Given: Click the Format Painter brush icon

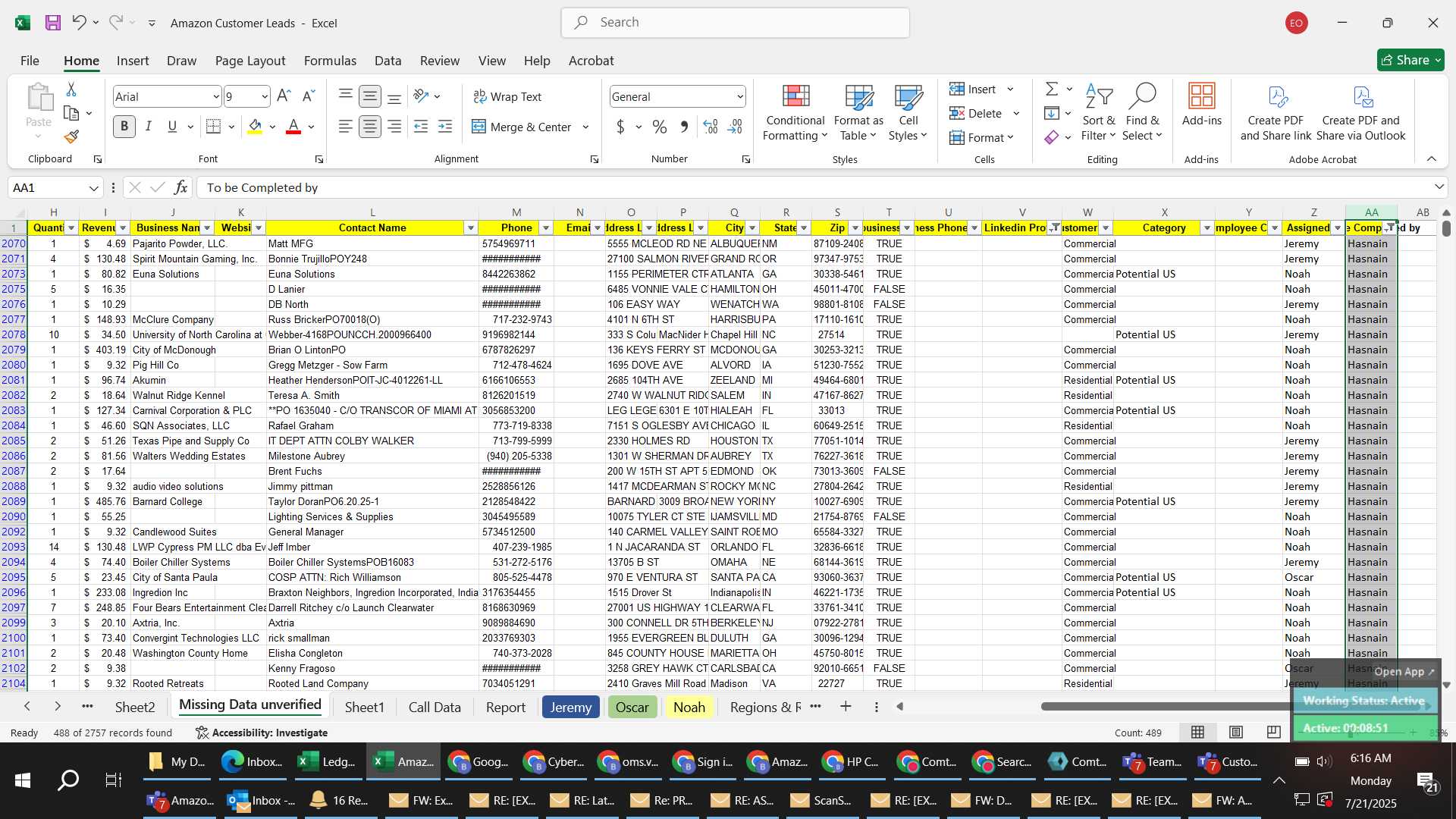Looking at the screenshot, I should [71, 136].
